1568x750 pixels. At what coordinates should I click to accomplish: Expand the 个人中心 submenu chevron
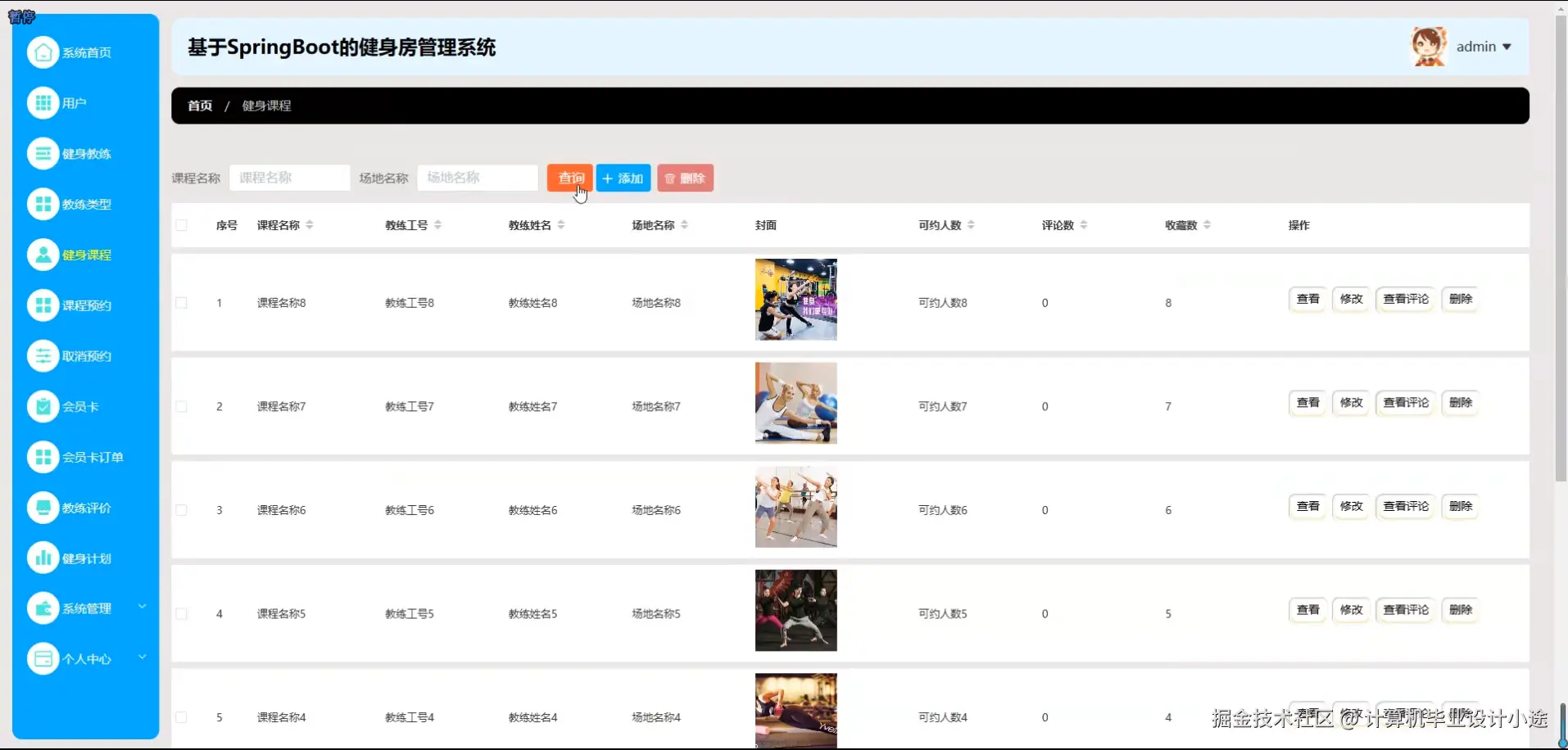(x=142, y=657)
